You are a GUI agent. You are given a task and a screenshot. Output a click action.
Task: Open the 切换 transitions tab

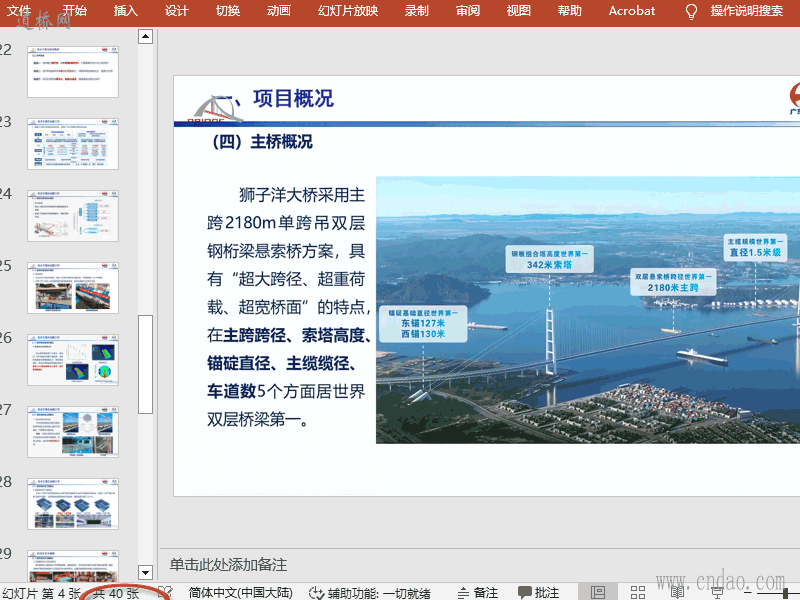pyautogui.click(x=228, y=11)
